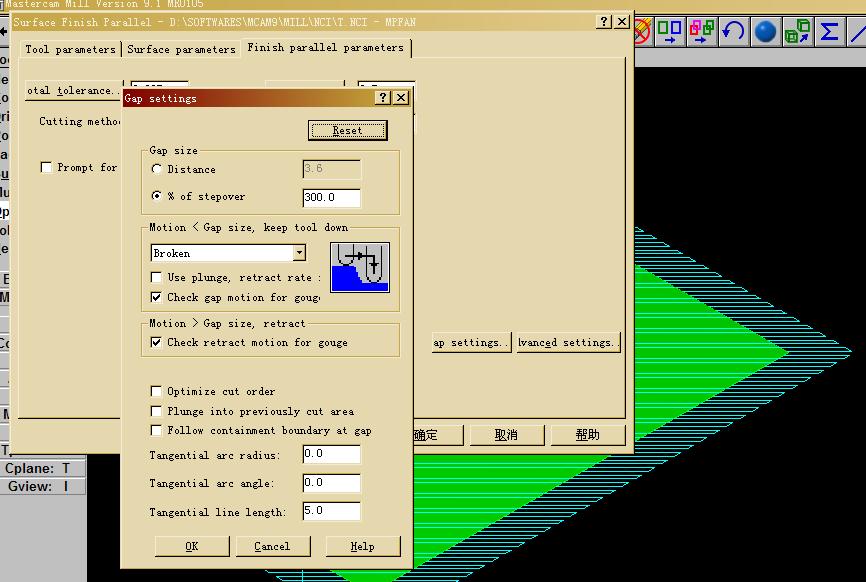The height and width of the screenshot is (582, 866).
Task: Toggle the Prompt for checkbox
Action: [x=46, y=167]
